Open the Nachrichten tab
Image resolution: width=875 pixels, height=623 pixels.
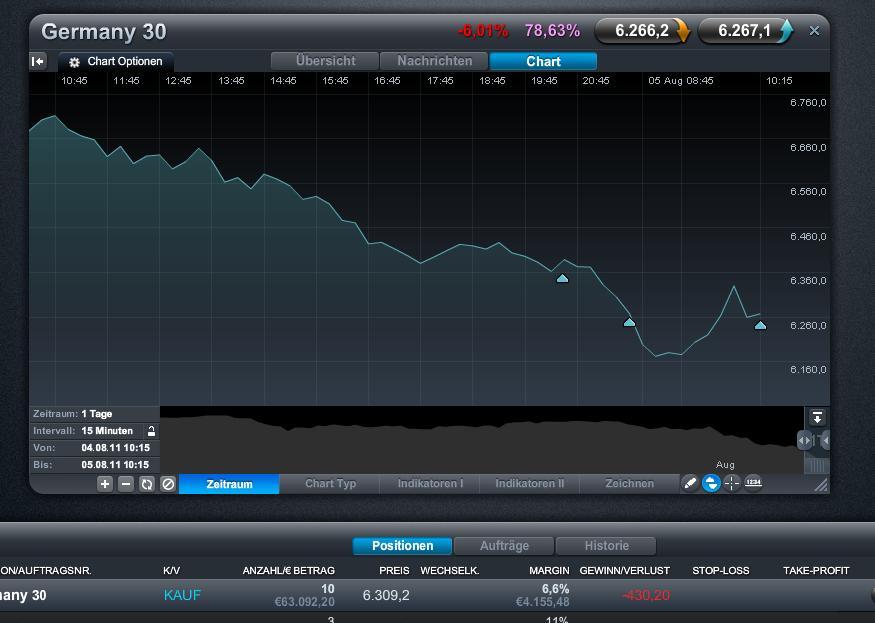(x=434, y=61)
